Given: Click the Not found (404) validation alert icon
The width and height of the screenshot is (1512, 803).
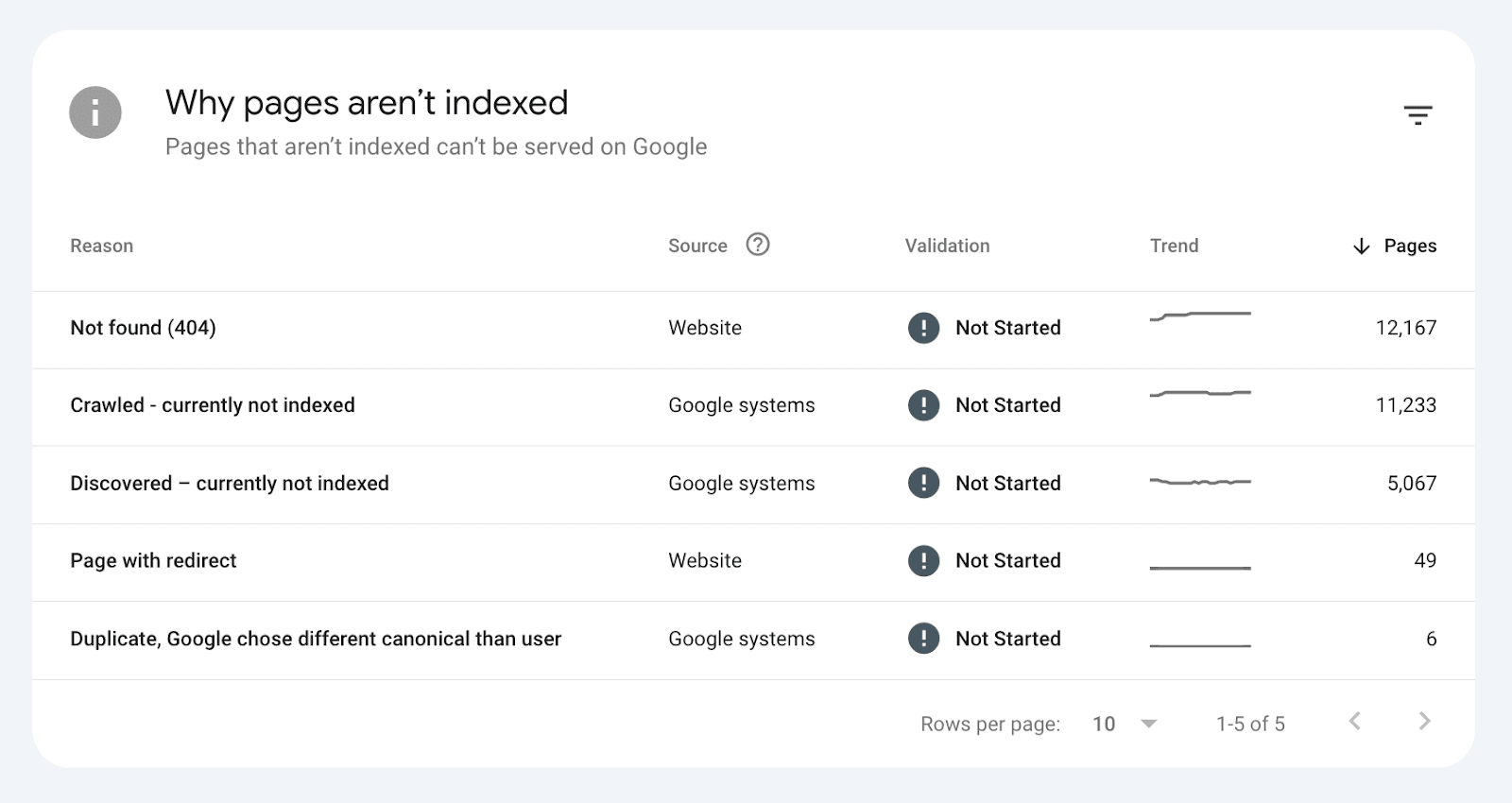Looking at the screenshot, I should tap(923, 328).
